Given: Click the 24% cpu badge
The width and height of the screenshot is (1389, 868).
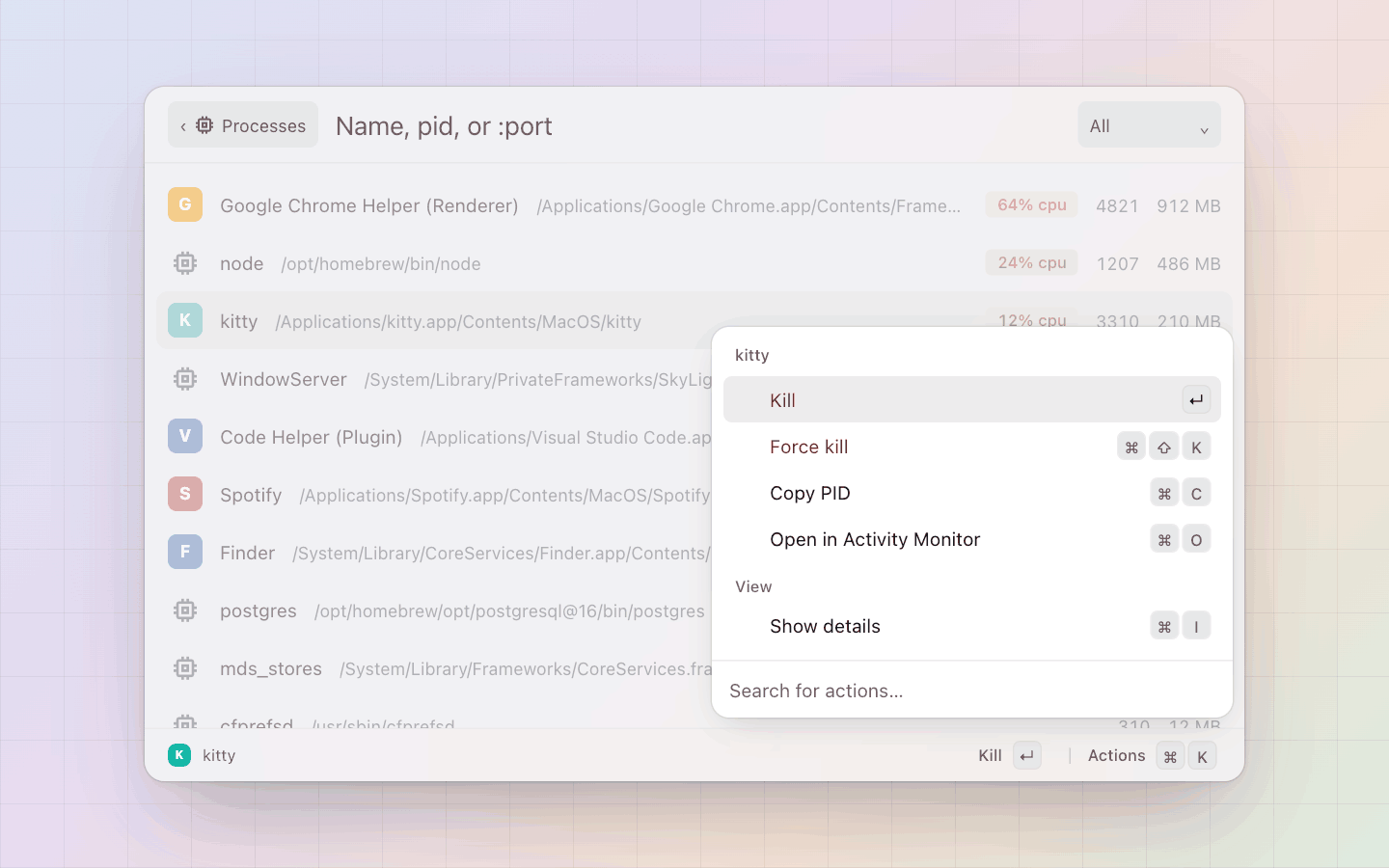Looking at the screenshot, I should (x=1031, y=262).
